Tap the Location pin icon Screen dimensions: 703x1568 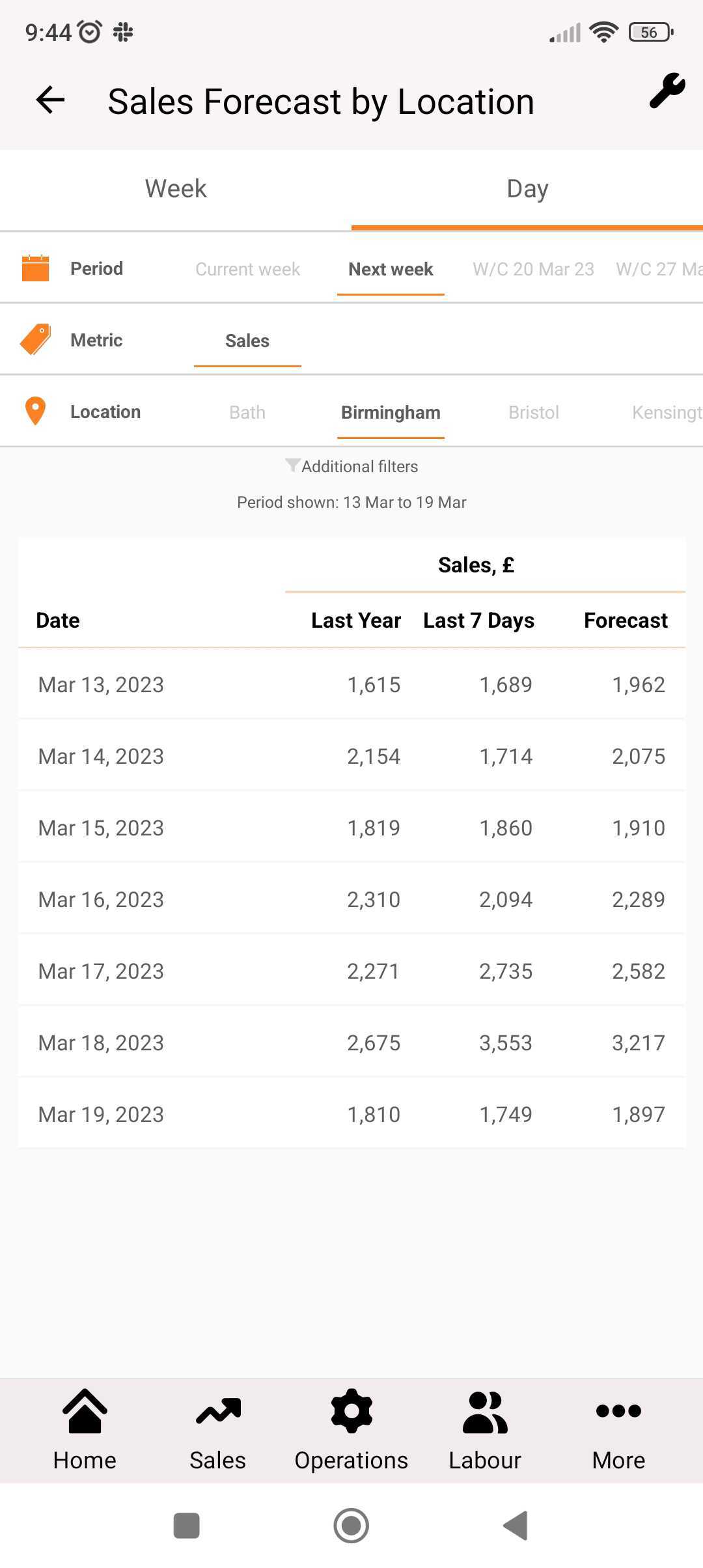coord(35,412)
